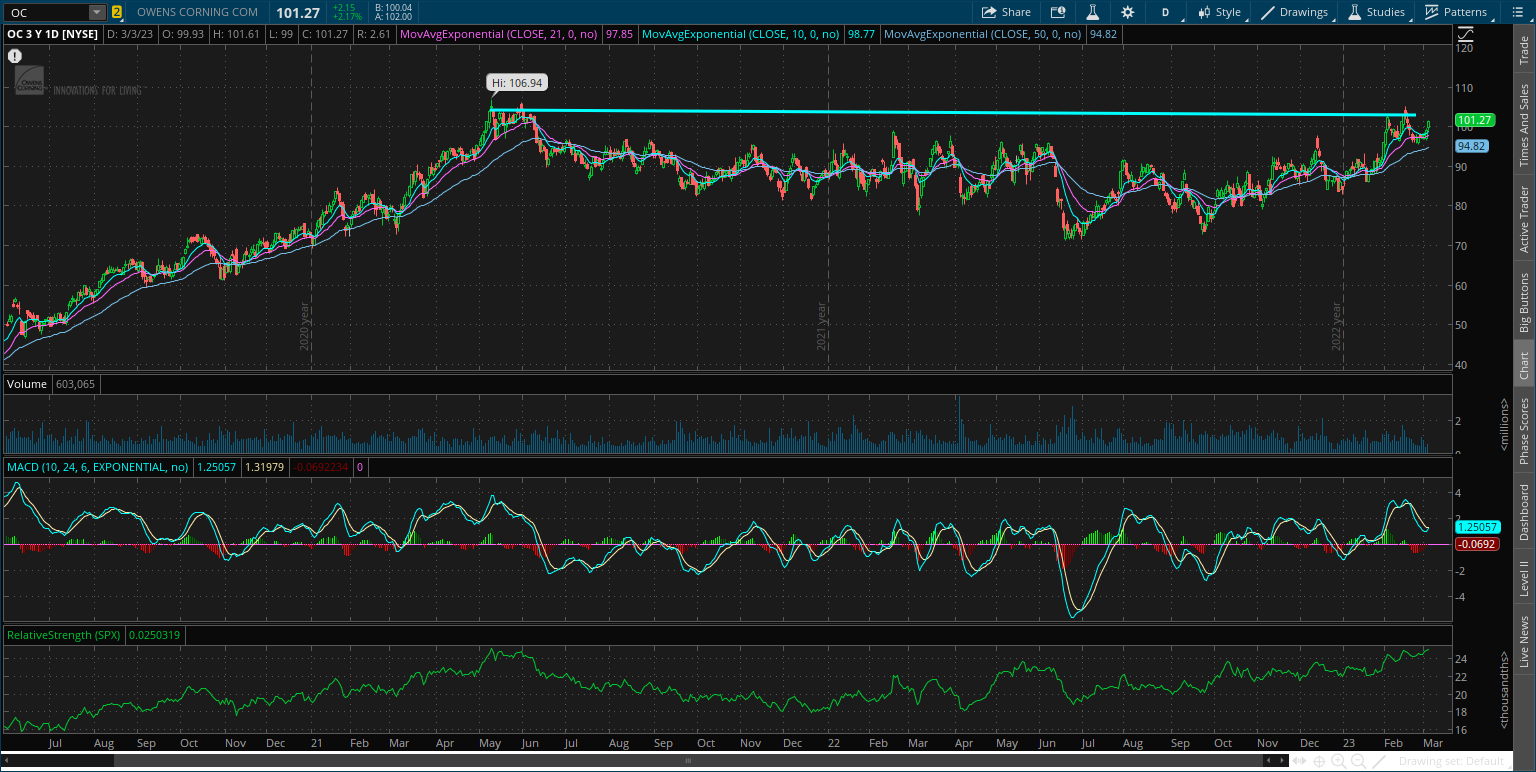This screenshot has width=1536, height=772.
Task: Click the scroll left arrow on time axis
Action: click(x=1269, y=761)
